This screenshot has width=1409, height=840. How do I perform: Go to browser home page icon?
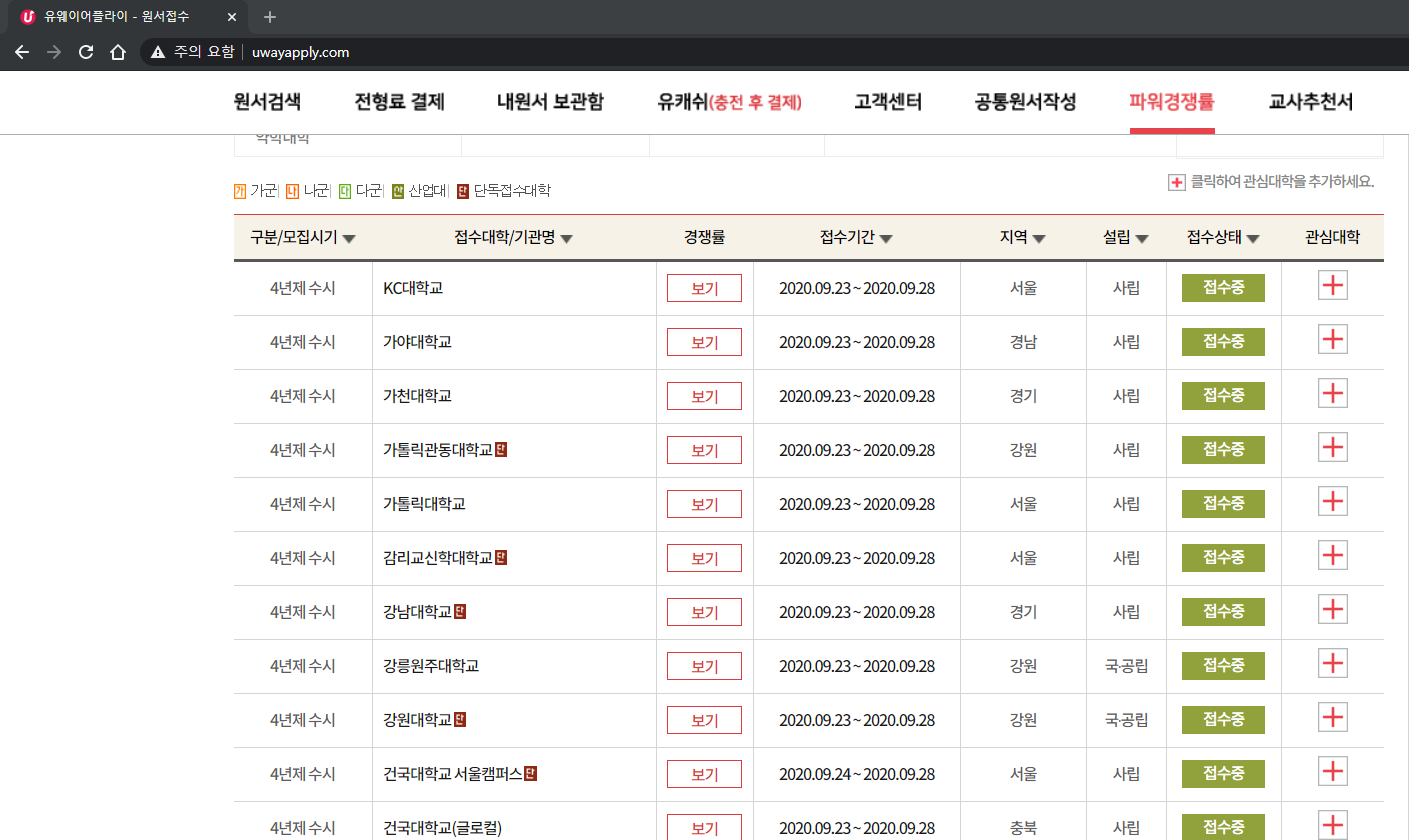click(118, 52)
